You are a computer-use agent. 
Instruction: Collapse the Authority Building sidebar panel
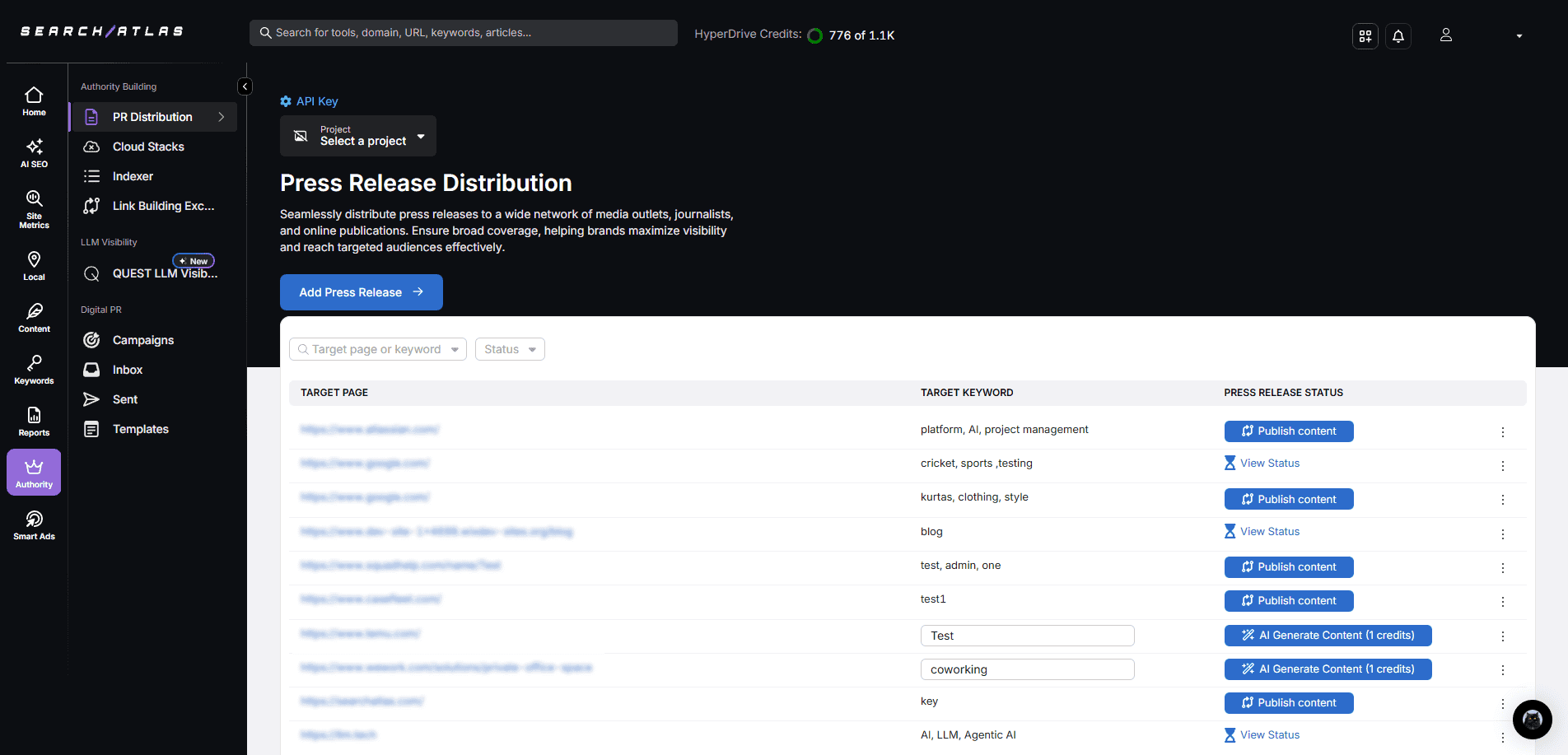[245, 86]
